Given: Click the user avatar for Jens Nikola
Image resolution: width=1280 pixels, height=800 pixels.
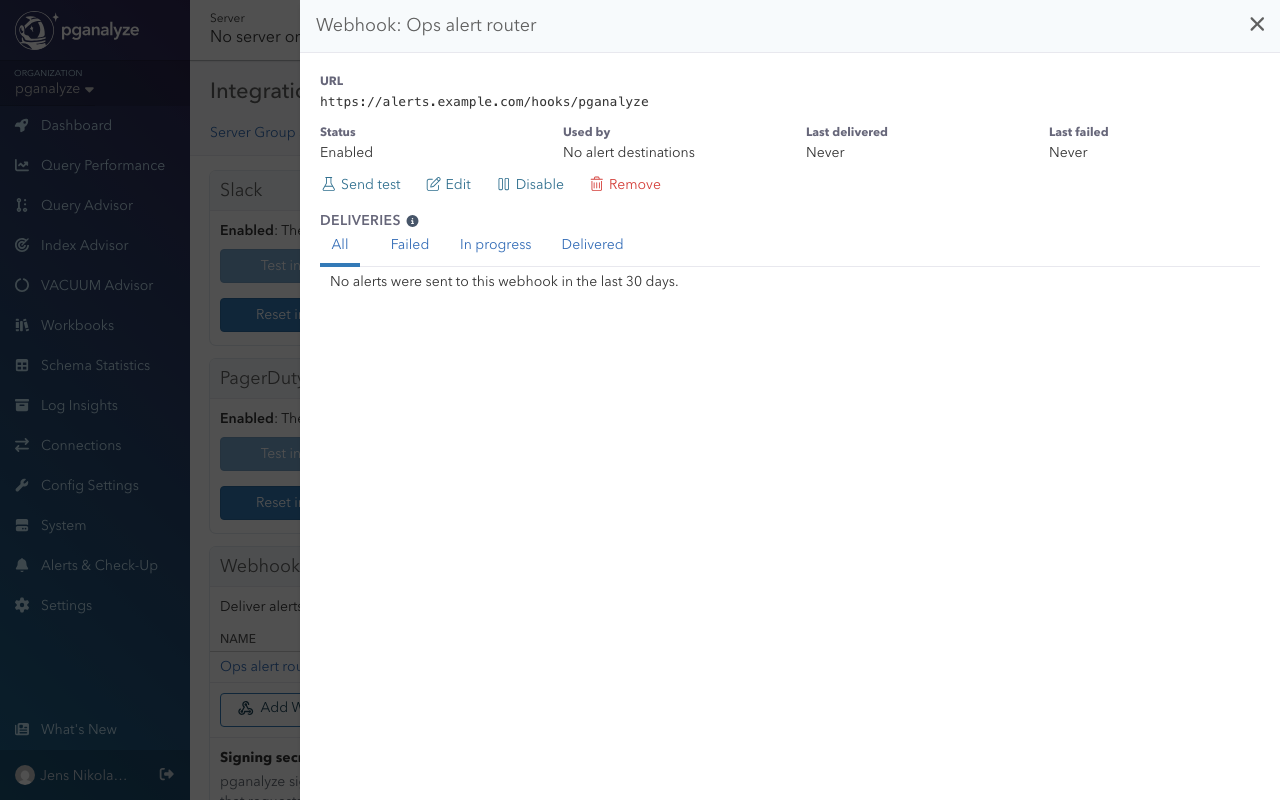Looking at the screenshot, I should pos(25,775).
